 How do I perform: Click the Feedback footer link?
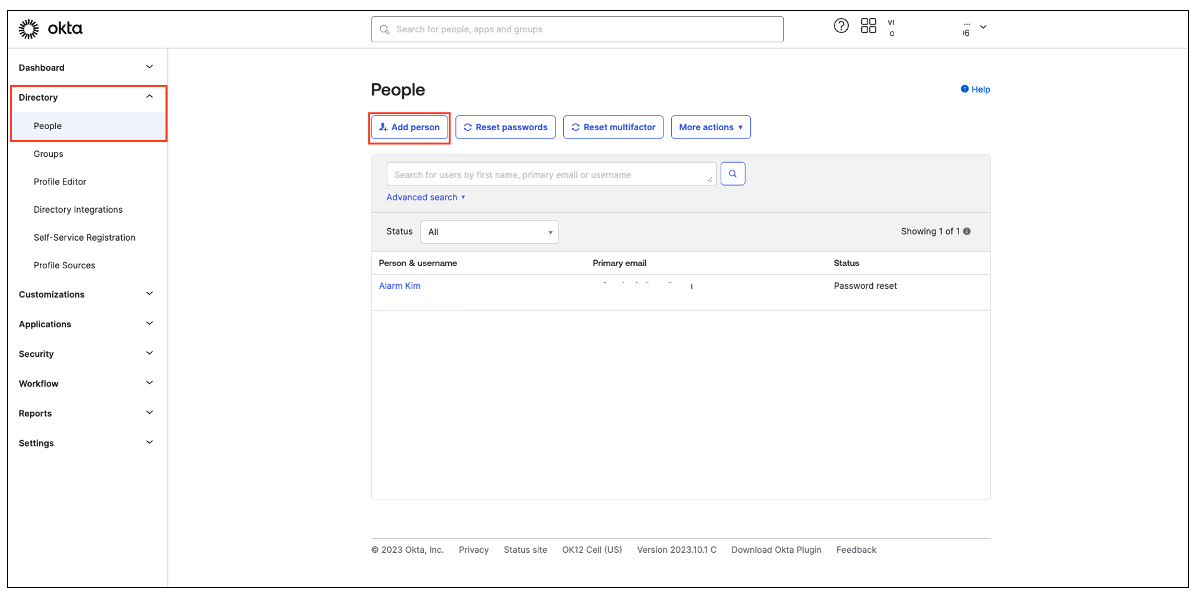pyautogui.click(x=856, y=550)
